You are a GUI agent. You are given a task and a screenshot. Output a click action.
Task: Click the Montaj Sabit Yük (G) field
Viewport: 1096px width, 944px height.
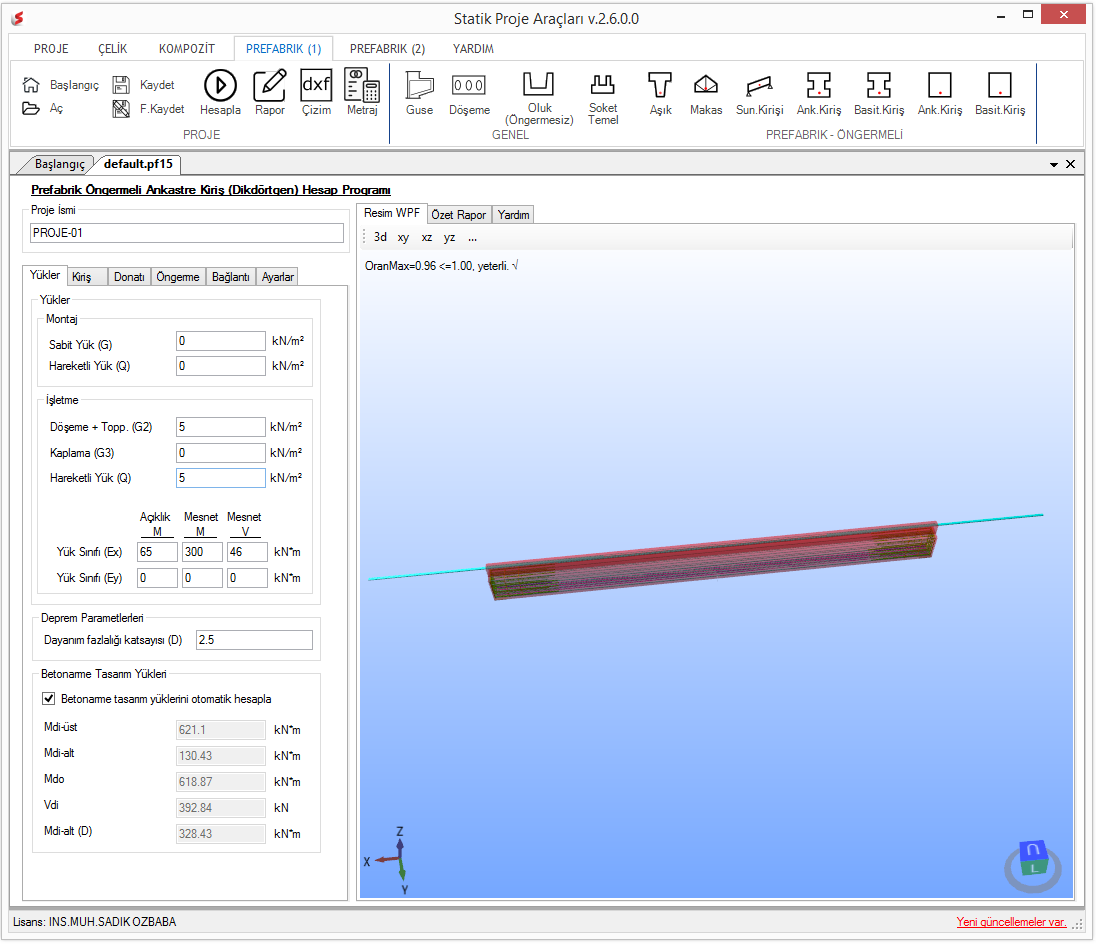pos(220,341)
